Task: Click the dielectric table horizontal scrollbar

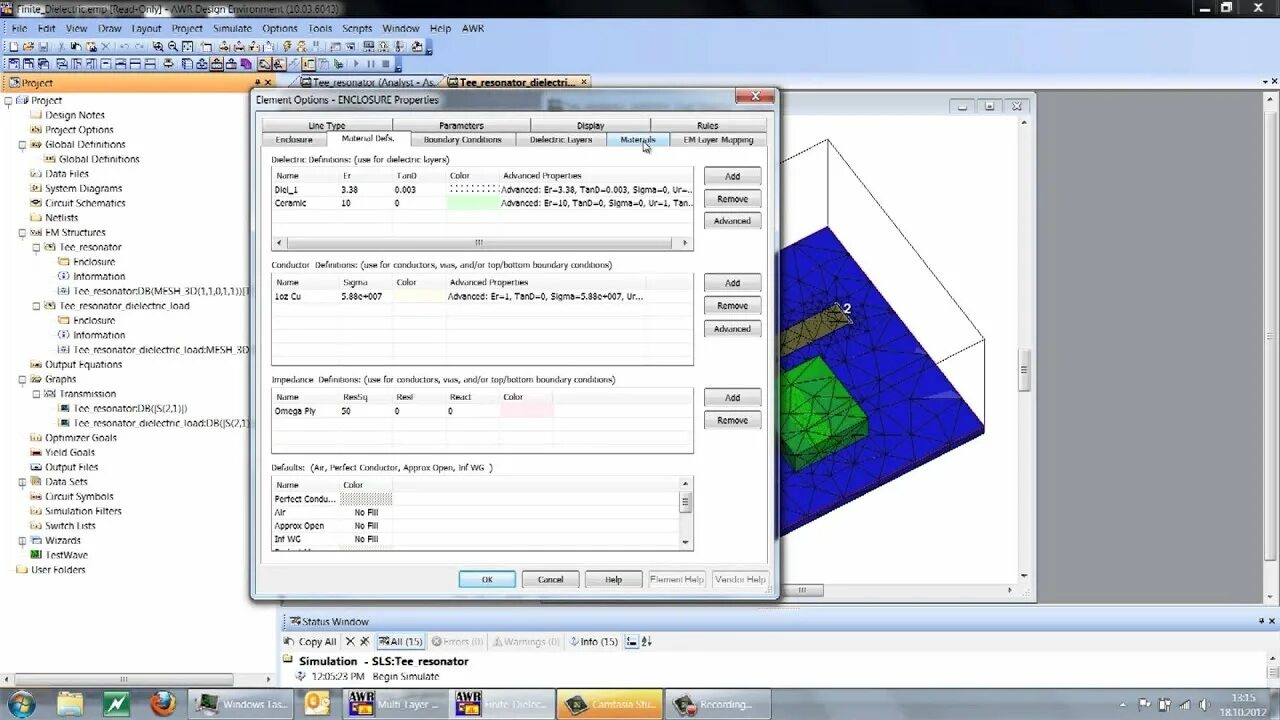Action: pyautogui.click(x=482, y=243)
